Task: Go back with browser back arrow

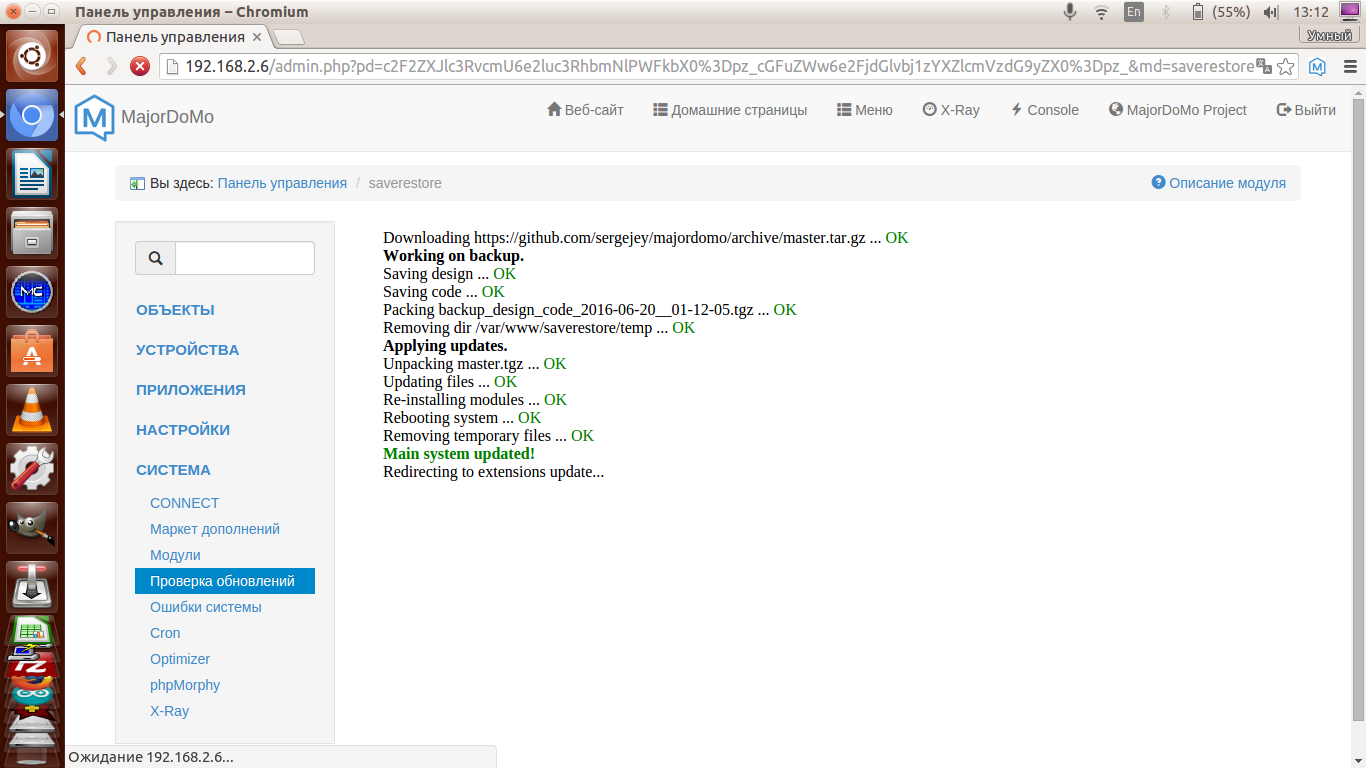Action: pos(82,66)
